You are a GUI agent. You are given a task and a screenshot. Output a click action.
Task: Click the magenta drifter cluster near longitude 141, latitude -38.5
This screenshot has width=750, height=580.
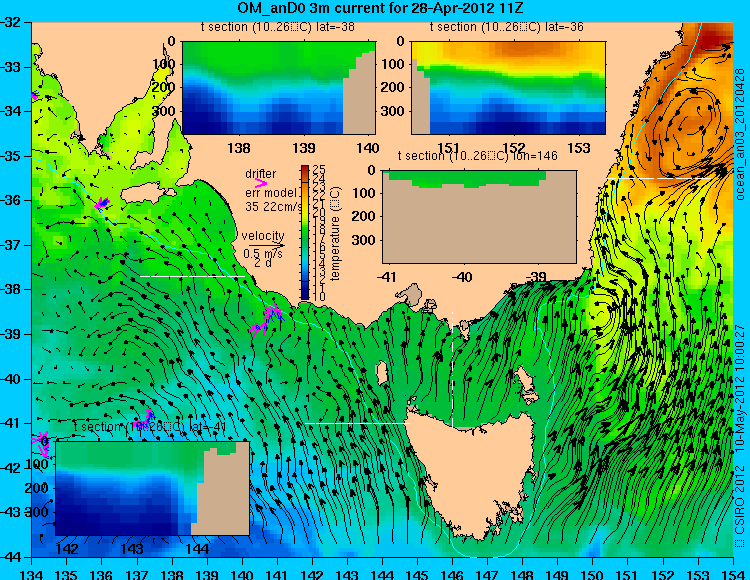pyautogui.click(x=267, y=319)
